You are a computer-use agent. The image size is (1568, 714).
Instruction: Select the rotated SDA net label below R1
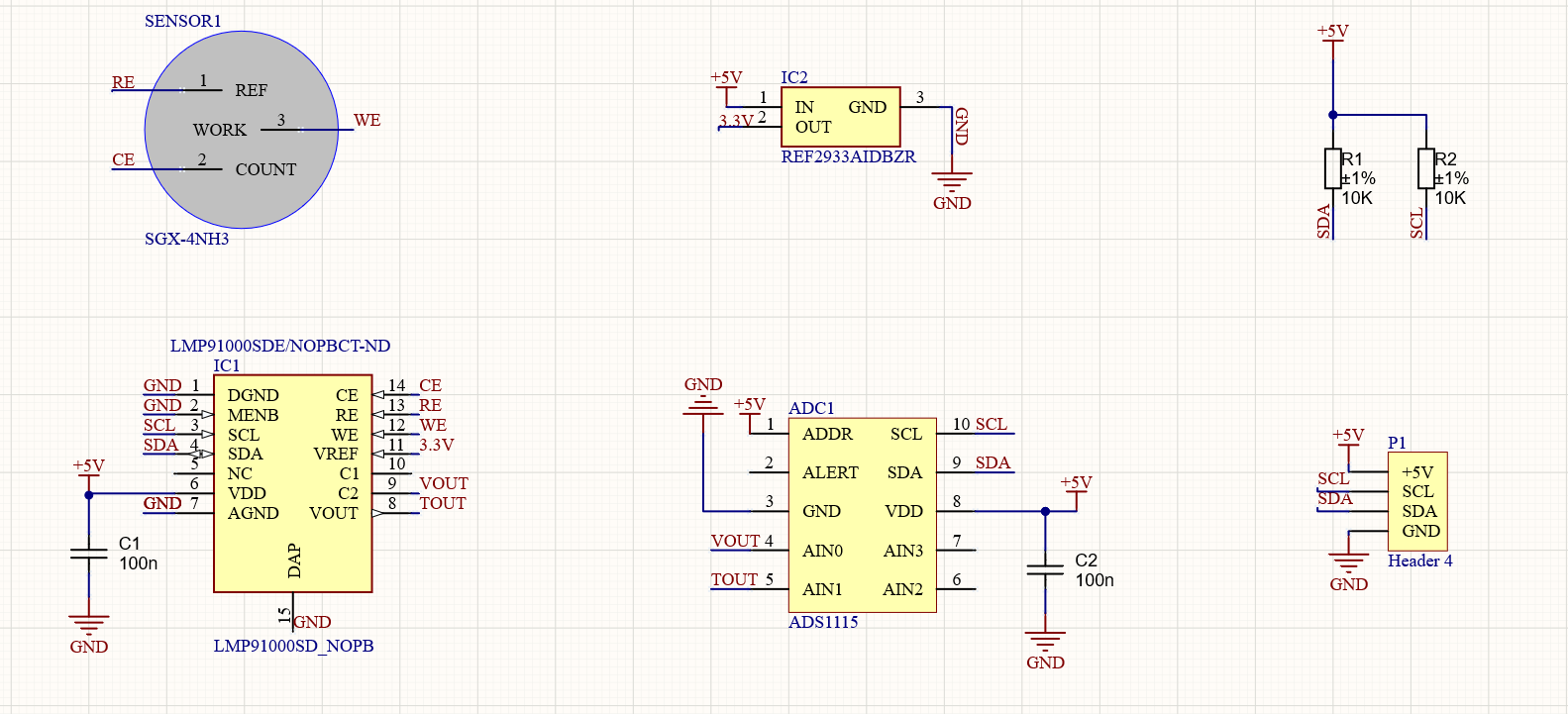tap(1323, 222)
